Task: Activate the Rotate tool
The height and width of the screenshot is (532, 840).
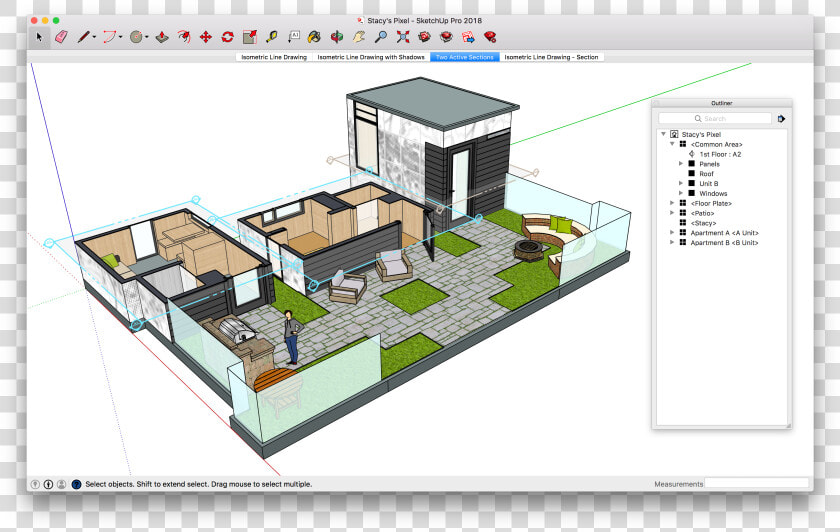Action: click(228, 37)
